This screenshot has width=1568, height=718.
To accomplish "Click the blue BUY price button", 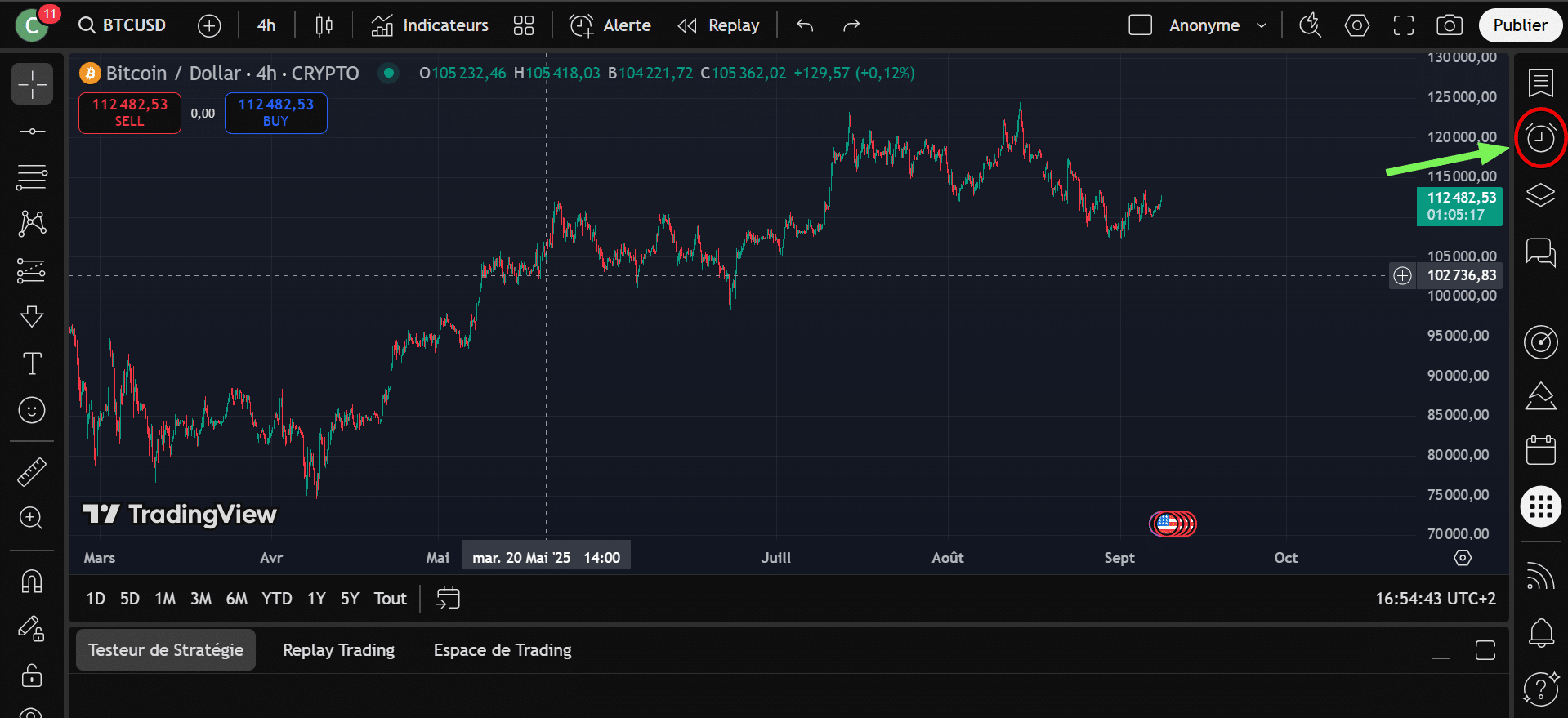I will click(x=276, y=113).
